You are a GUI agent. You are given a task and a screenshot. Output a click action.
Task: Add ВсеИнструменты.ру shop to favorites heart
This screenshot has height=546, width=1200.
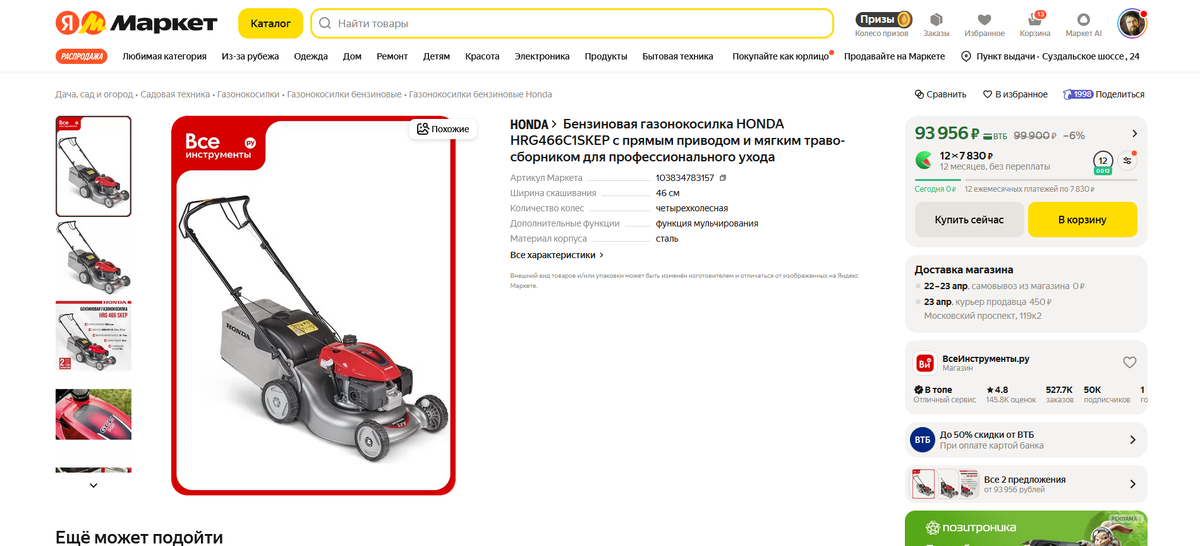click(x=1130, y=362)
